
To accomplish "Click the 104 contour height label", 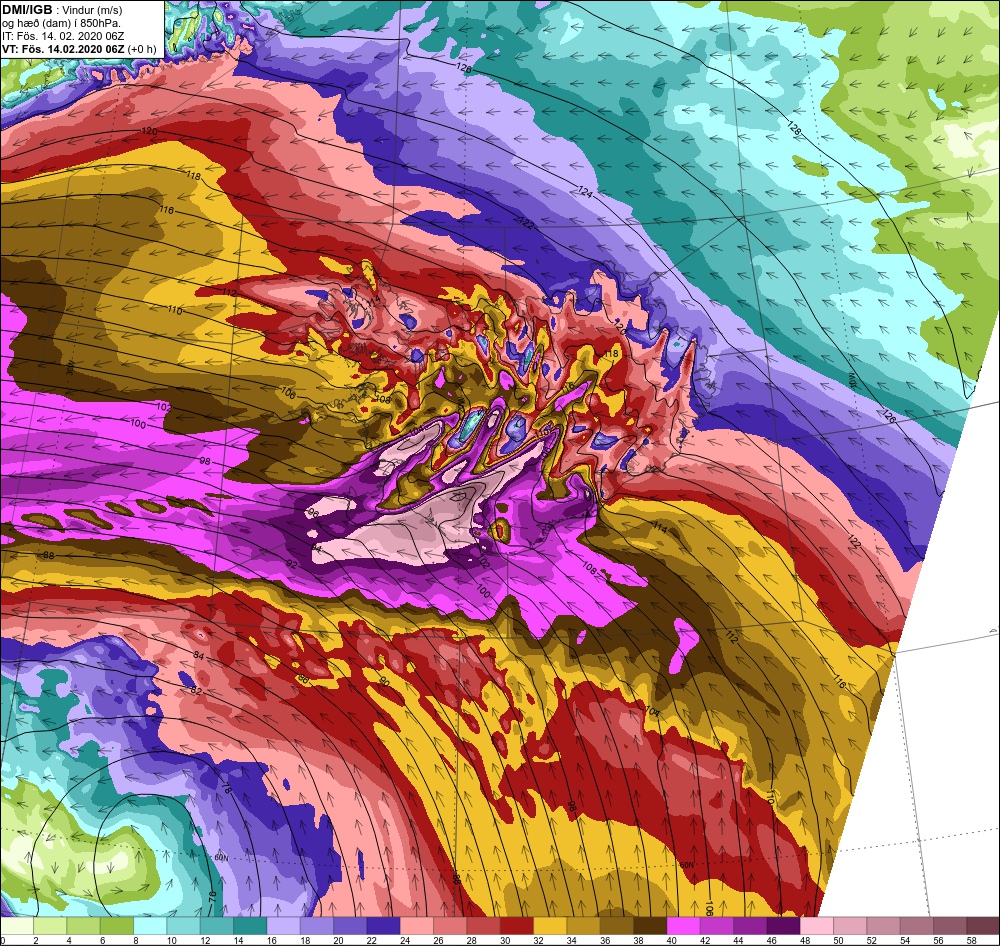I will 652,711.
